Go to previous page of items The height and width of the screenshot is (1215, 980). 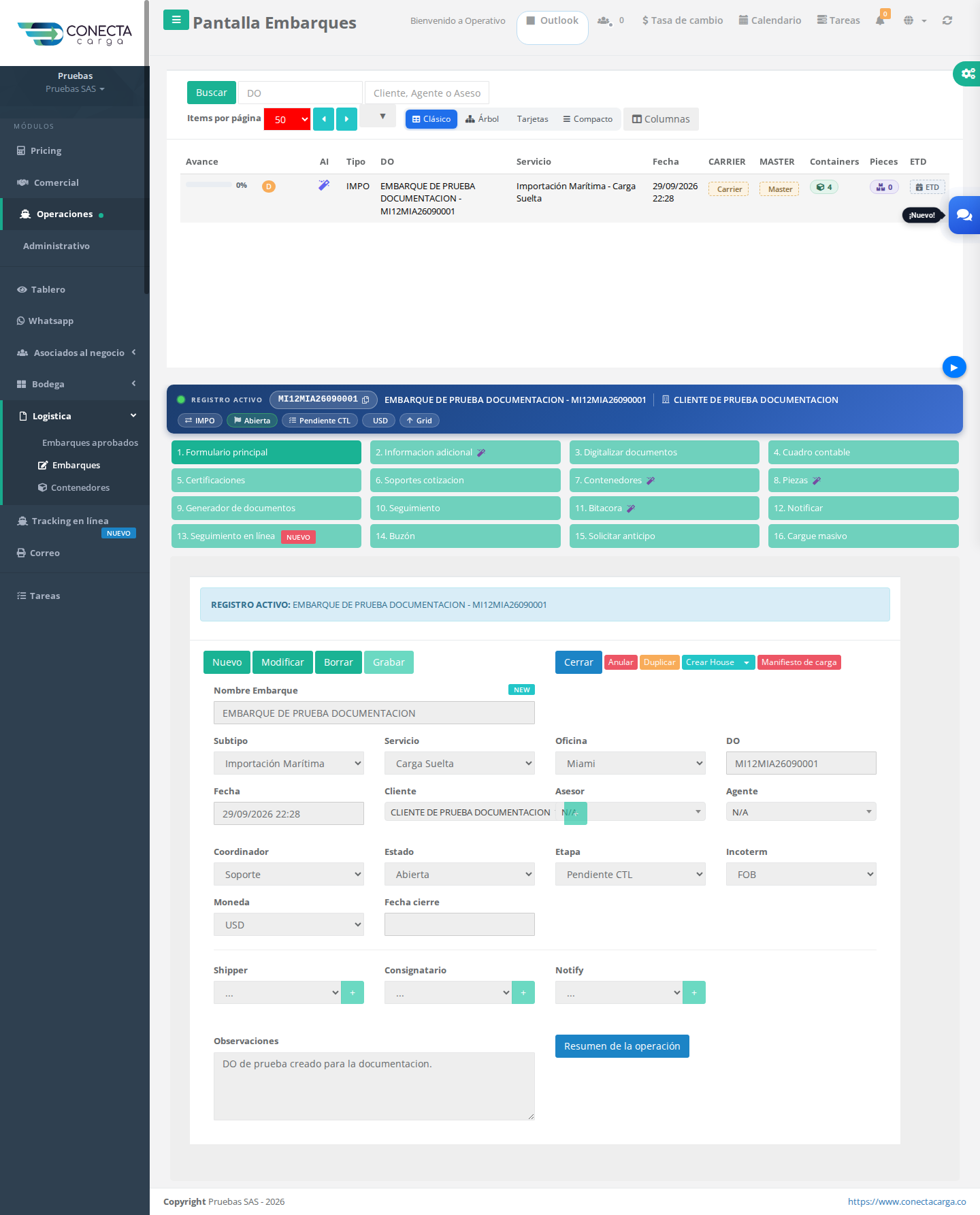(x=323, y=119)
